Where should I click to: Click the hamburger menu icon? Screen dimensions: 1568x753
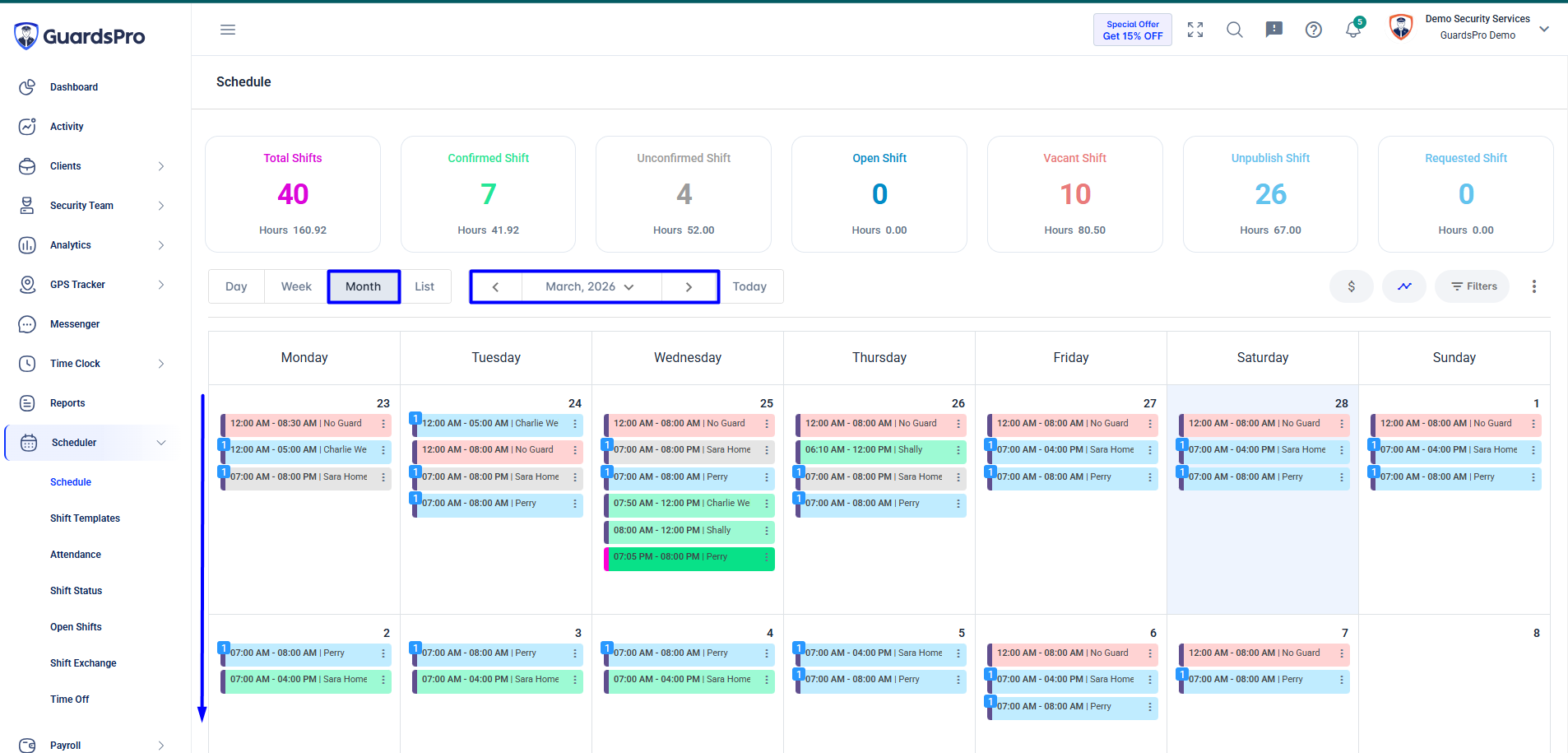pyautogui.click(x=228, y=30)
